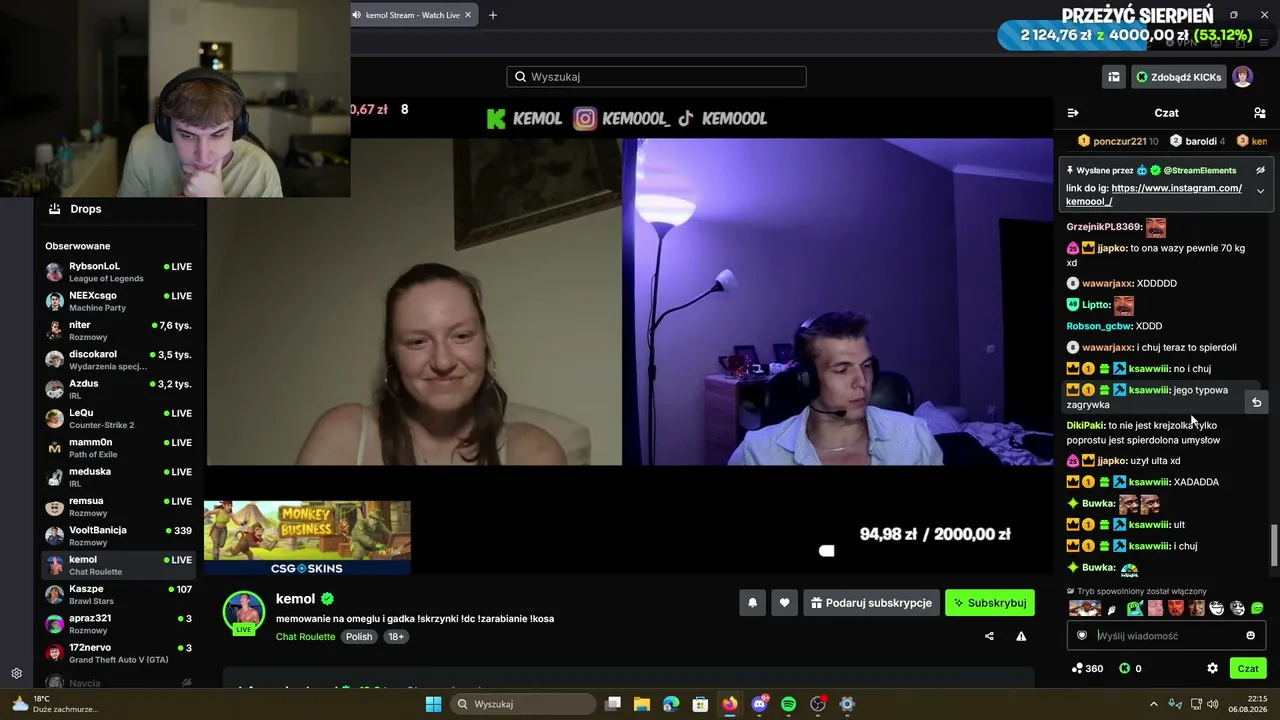This screenshot has height=720, width=1280.
Task: Open a new browser tab
Action: 493,15
